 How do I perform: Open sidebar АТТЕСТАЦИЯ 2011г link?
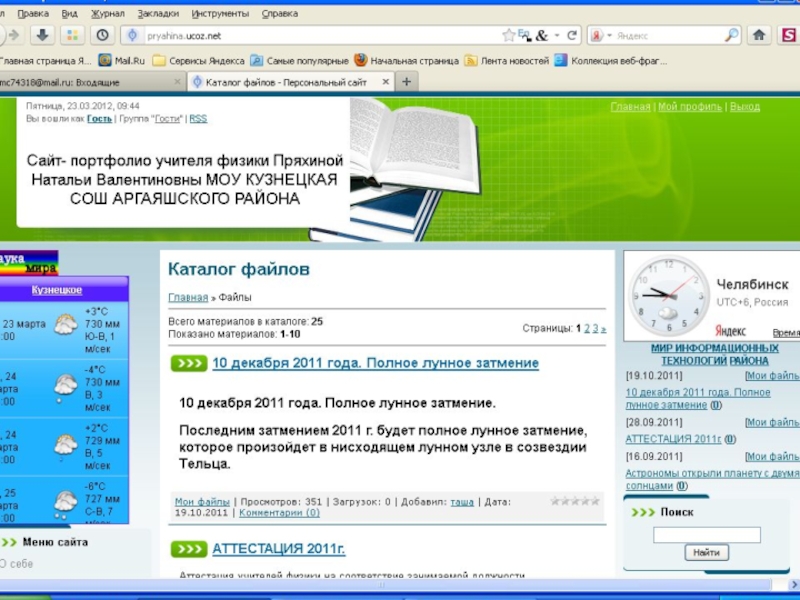(x=673, y=439)
